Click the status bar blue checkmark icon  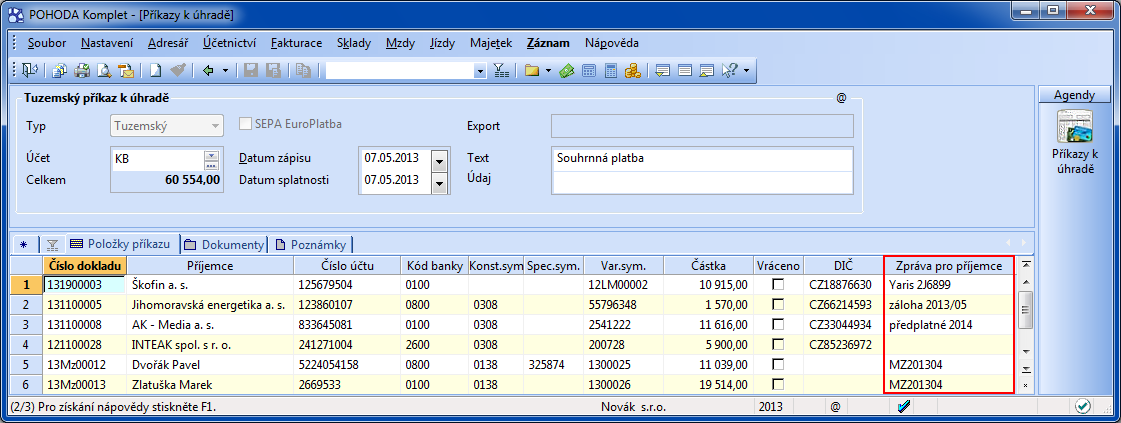point(904,407)
